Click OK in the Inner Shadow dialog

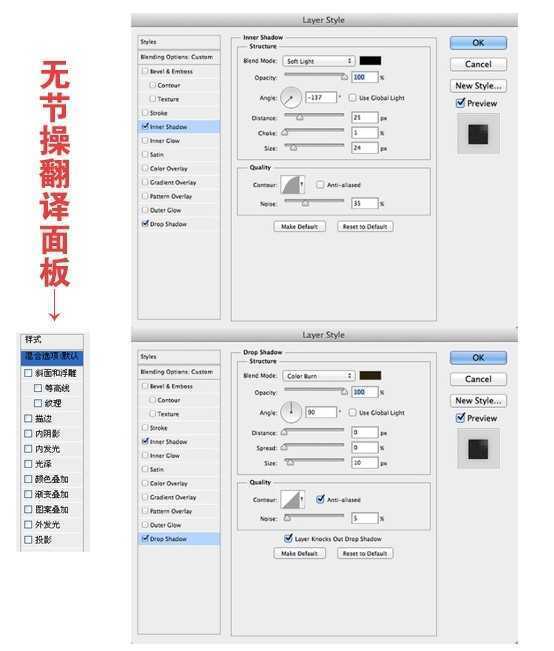click(x=478, y=43)
